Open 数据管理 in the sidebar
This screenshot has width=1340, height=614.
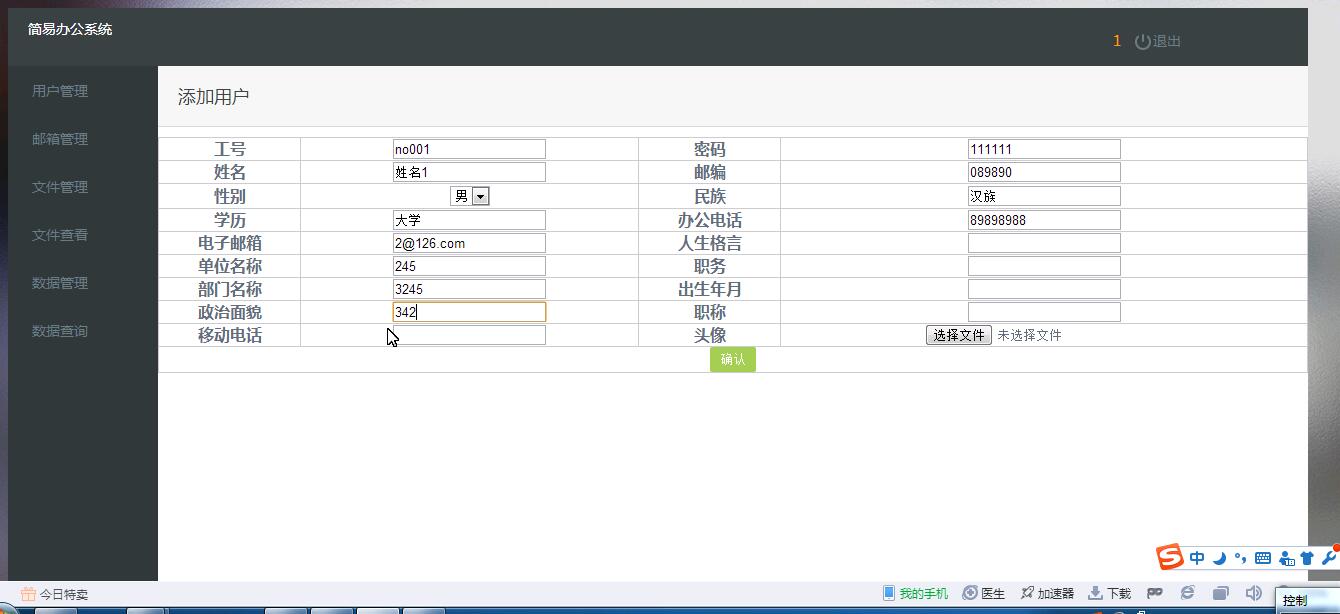pyautogui.click(x=60, y=283)
